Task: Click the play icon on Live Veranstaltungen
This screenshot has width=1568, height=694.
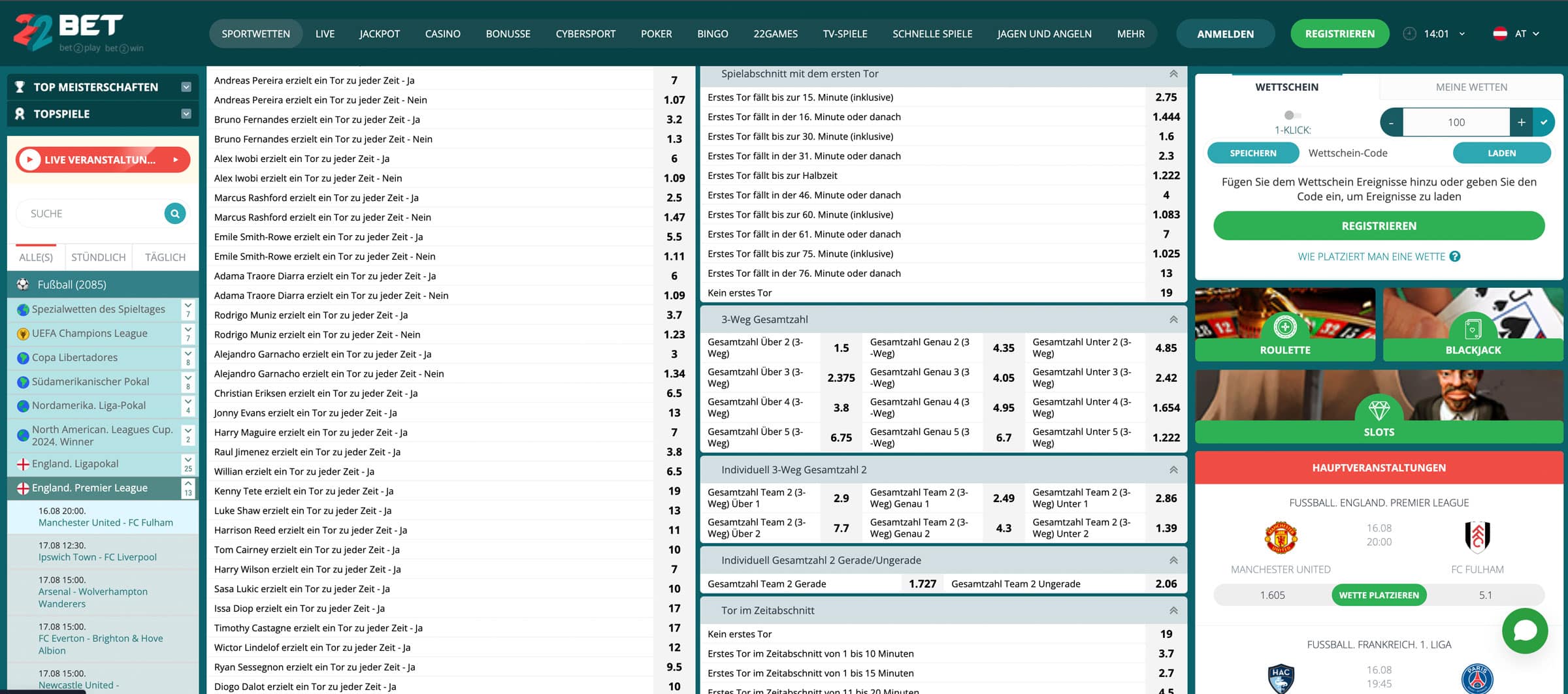Action: click(x=29, y=159)
